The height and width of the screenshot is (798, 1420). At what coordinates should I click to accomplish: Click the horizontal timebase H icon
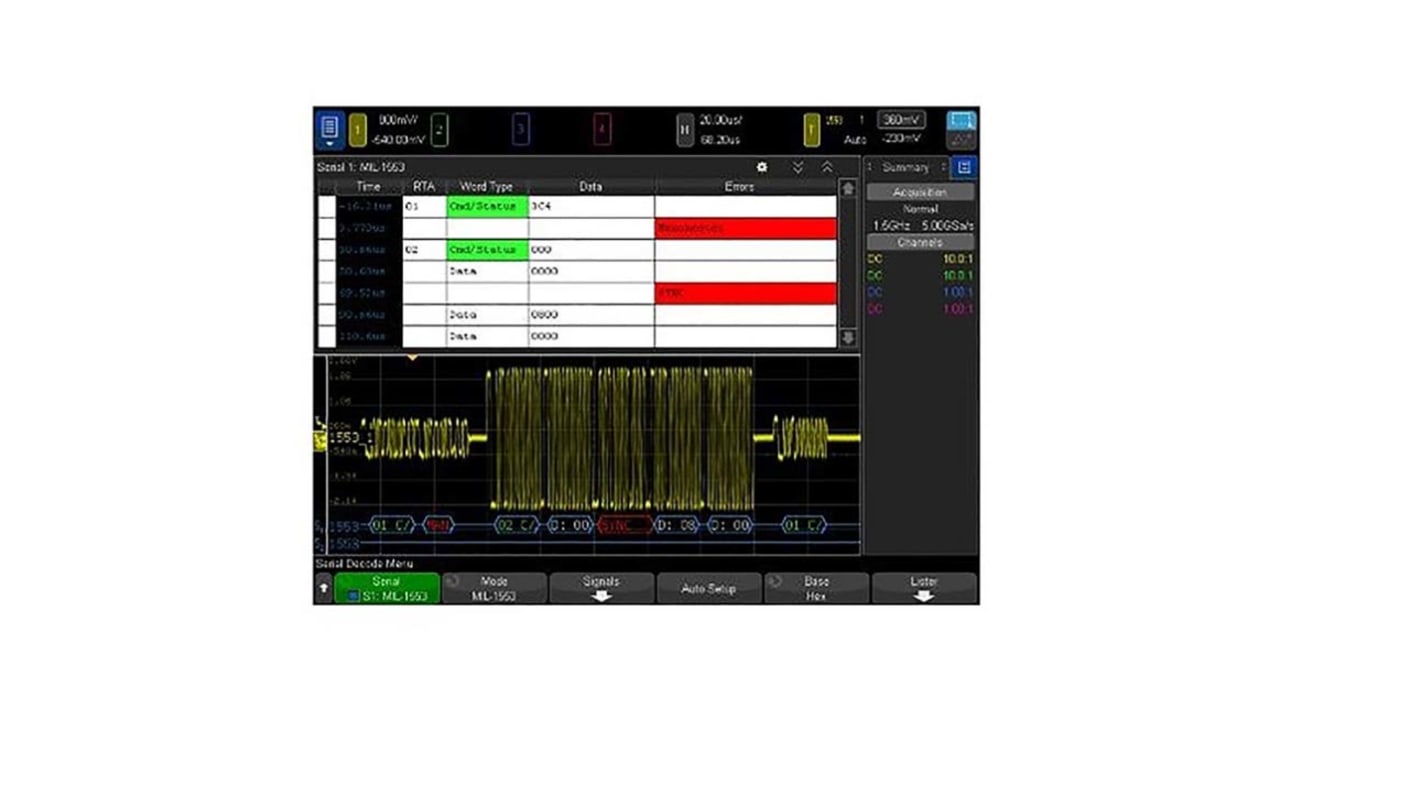click(685, 130)
